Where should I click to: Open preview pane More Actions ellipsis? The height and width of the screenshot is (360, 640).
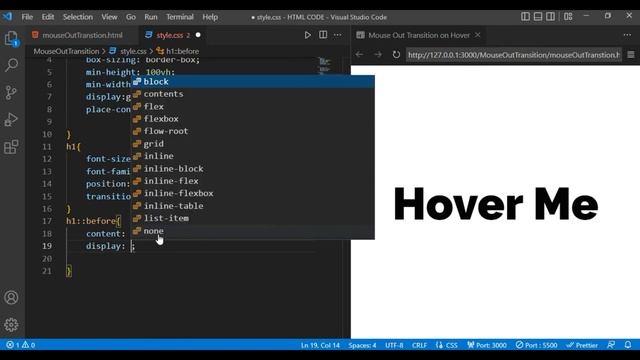coord(627,35)
